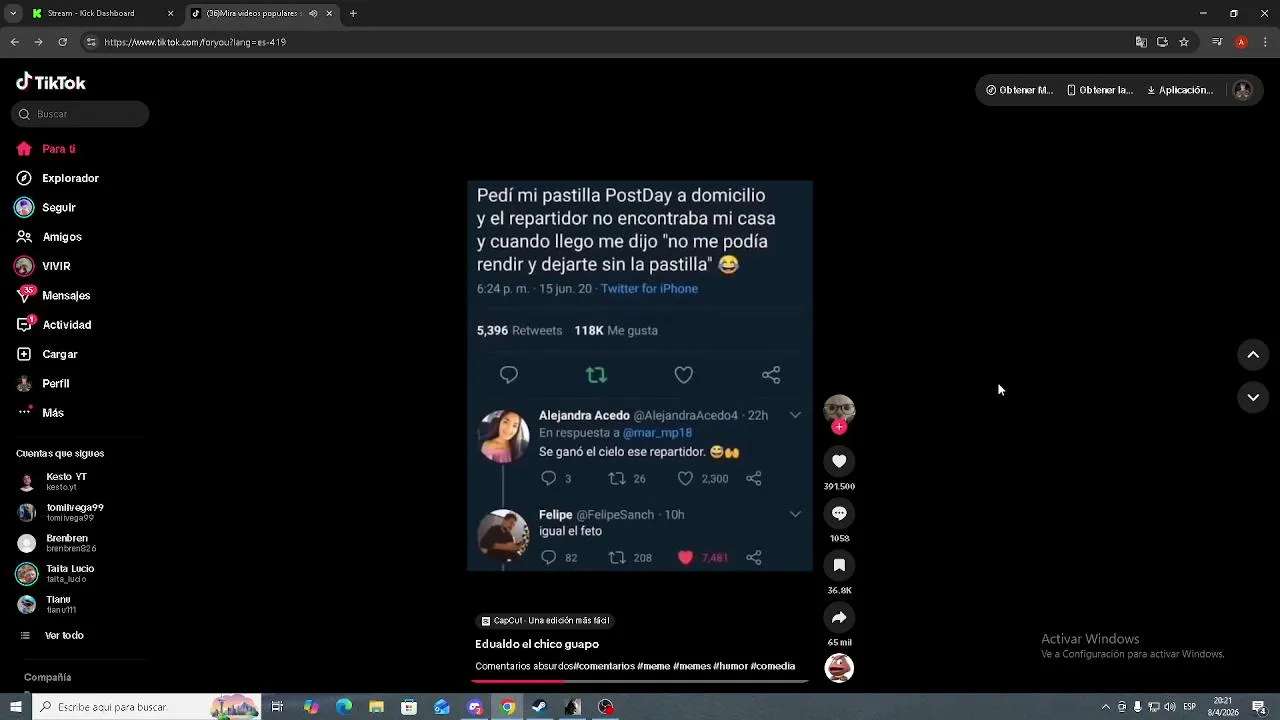
Task: Open the tab search dropdown
Action: 13,13
